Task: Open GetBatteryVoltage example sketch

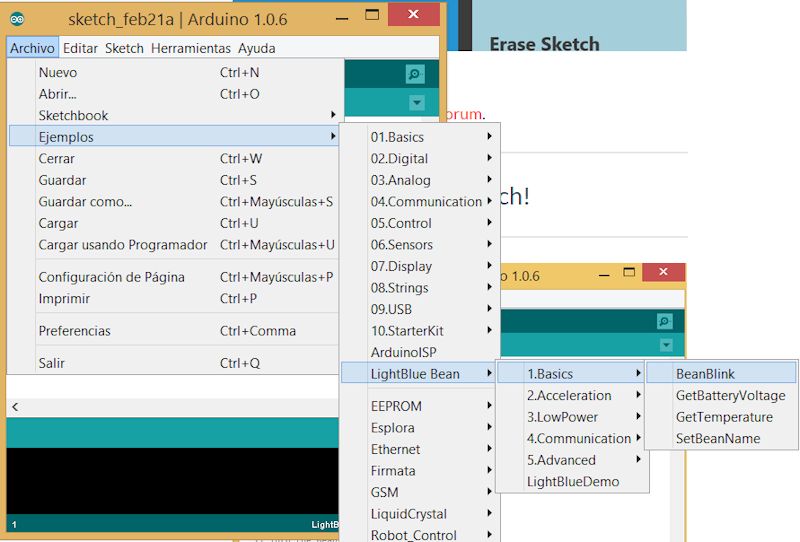Action: 721,396
